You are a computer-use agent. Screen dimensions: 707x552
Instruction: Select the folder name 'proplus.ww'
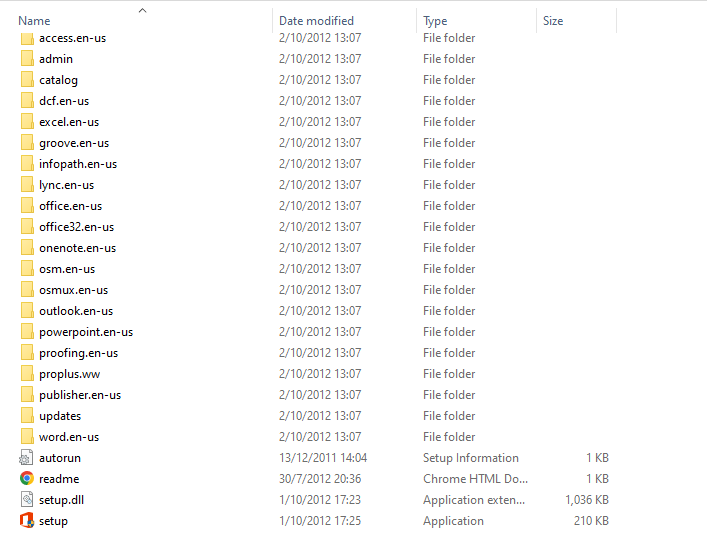tap(69, 374)
